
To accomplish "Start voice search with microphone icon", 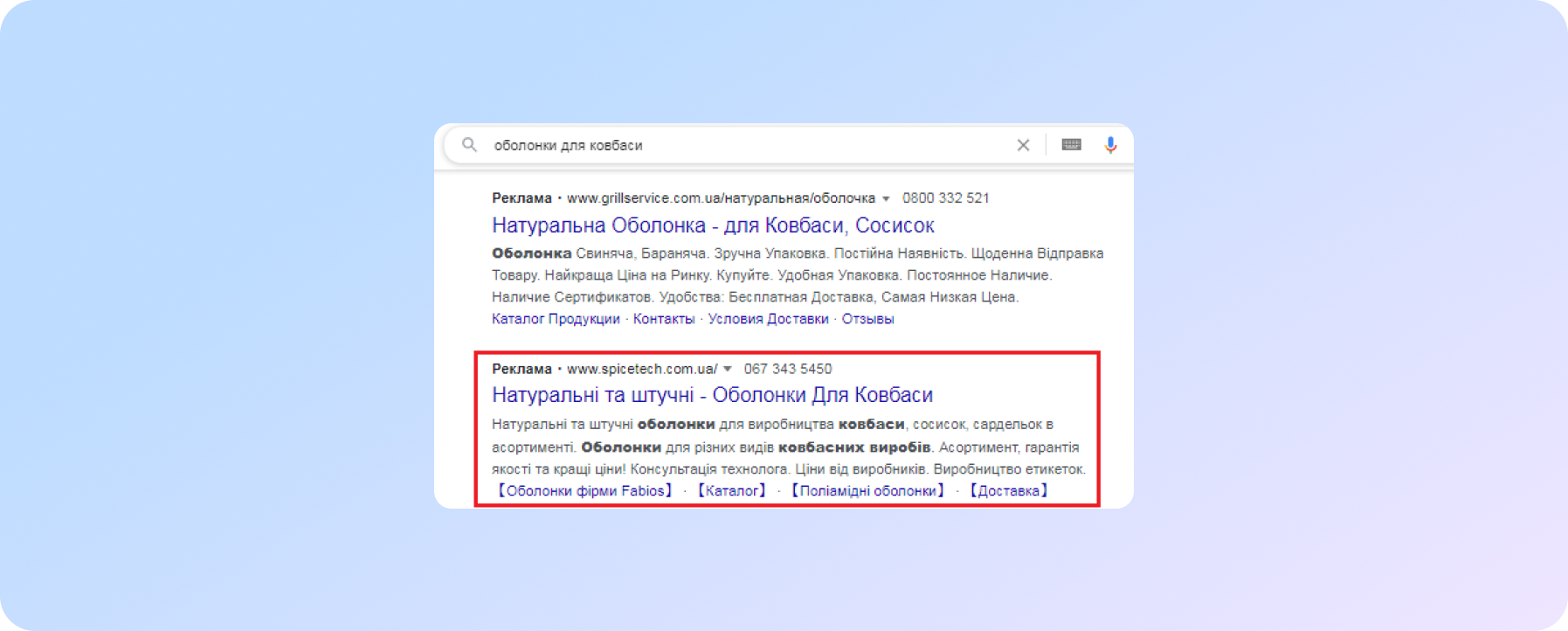I will coord(1110,145).
